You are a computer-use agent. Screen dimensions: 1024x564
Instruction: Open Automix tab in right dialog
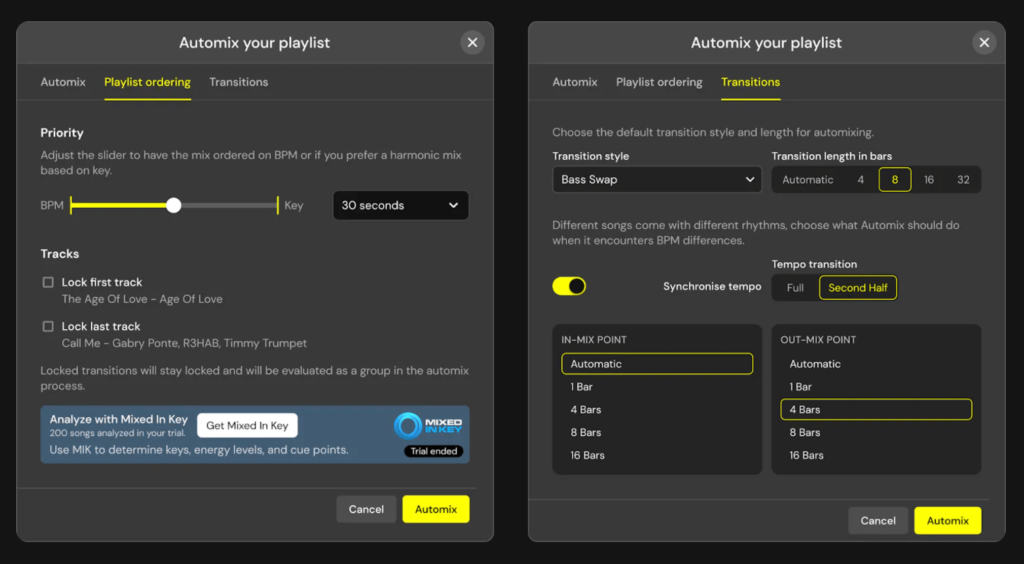575,82
